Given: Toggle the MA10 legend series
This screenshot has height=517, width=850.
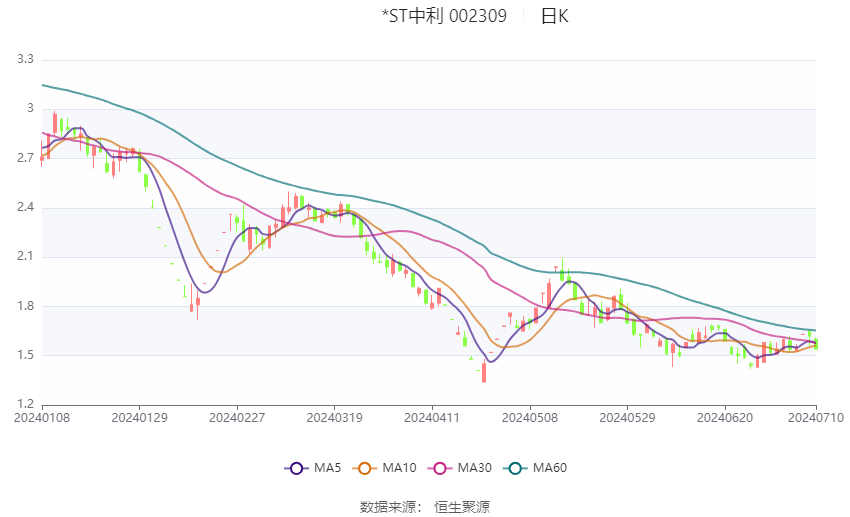Looking at the screenshot, I should [384, 468].
